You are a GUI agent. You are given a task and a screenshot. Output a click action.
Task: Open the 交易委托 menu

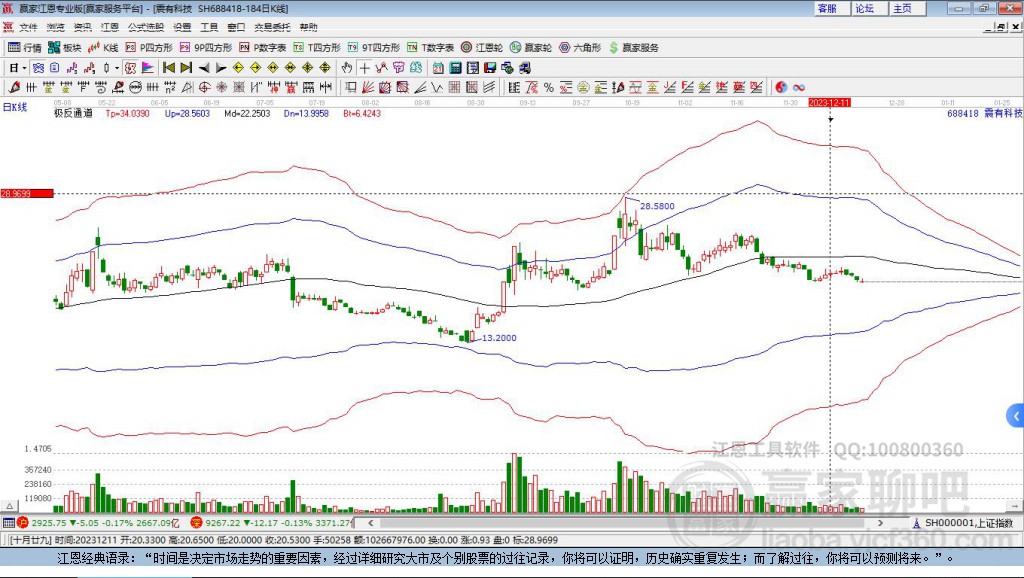[x=272, y=27]
